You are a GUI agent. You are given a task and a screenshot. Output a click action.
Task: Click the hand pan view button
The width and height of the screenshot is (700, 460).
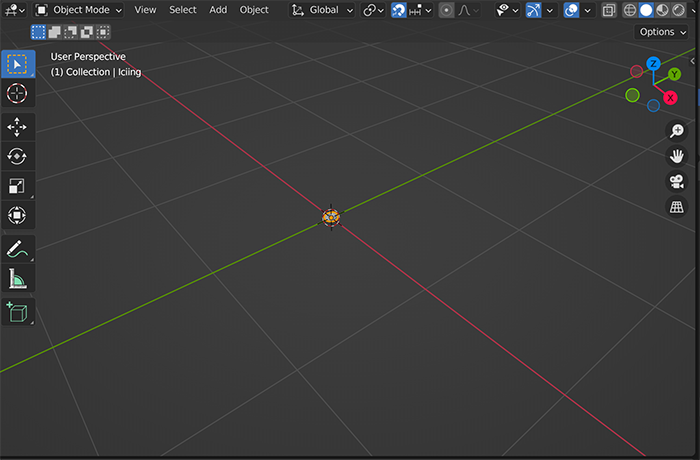tap(676, 156)
